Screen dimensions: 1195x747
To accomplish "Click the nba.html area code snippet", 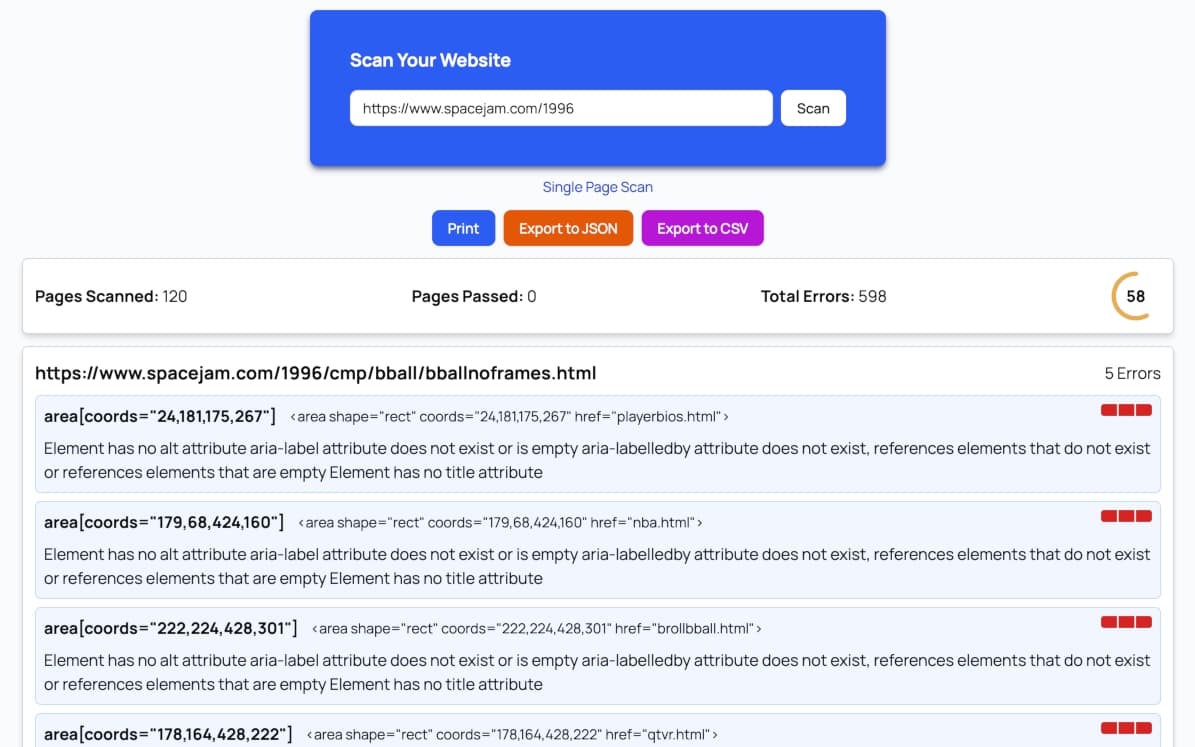I will (x=500, y=522).
